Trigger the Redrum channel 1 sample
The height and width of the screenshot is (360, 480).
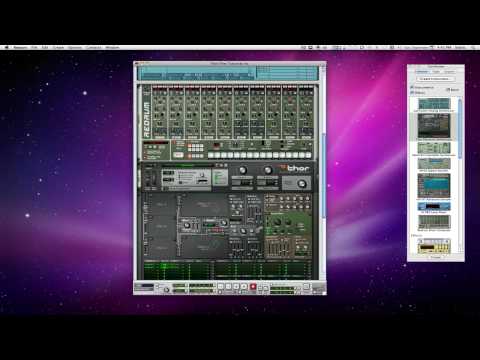[164, 87]
